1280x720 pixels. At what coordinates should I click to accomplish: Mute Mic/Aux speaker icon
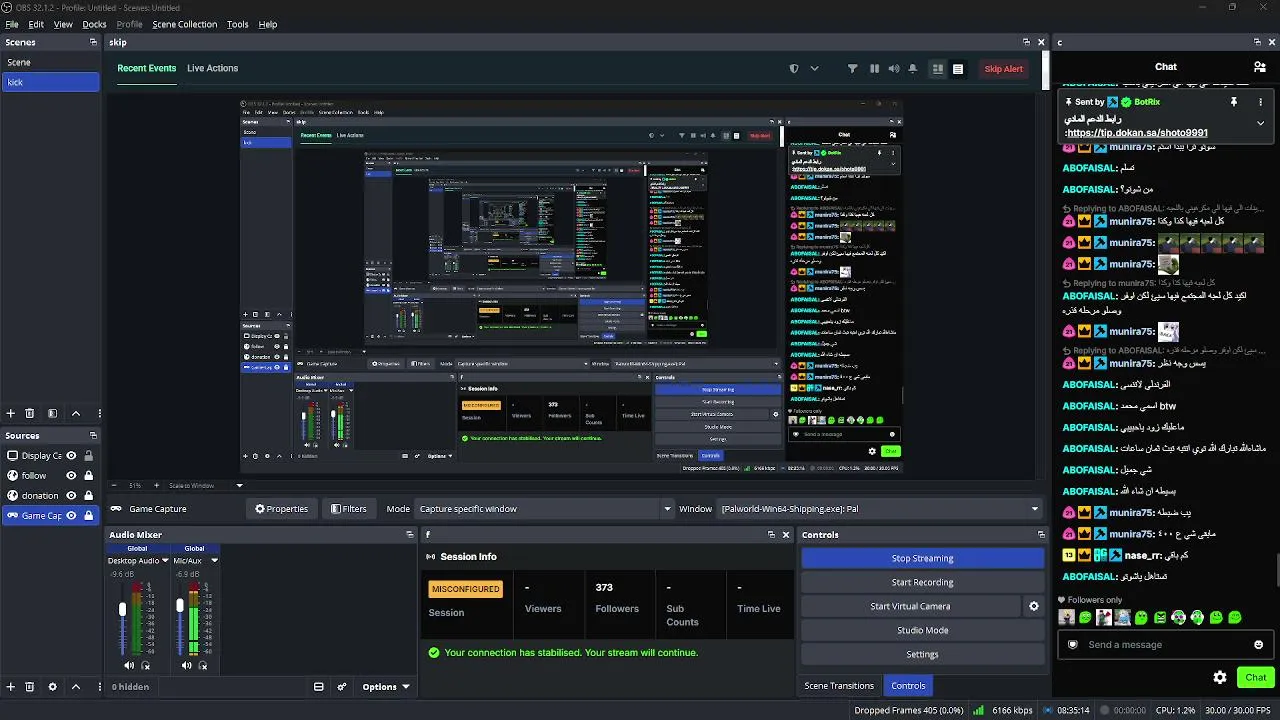coord(187,665)
